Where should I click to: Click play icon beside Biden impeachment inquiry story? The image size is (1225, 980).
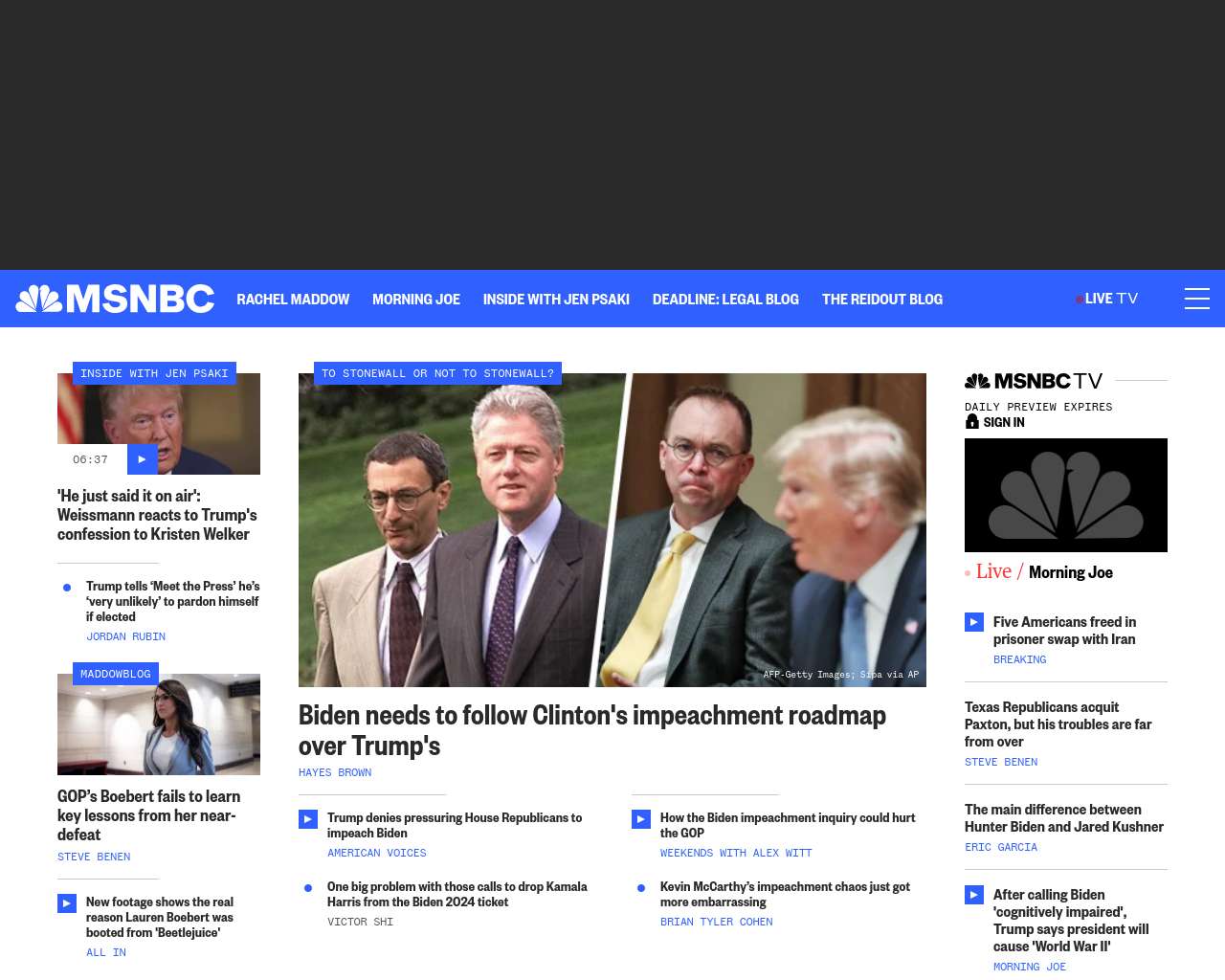641,819
